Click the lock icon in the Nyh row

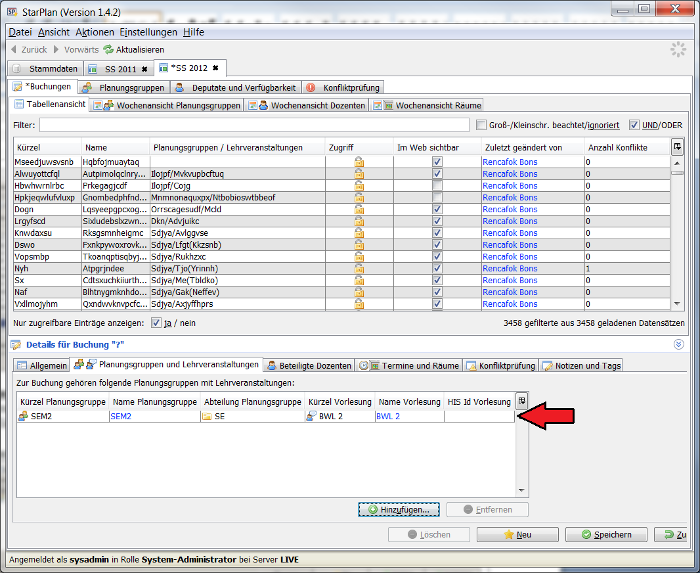click(359, 269)
